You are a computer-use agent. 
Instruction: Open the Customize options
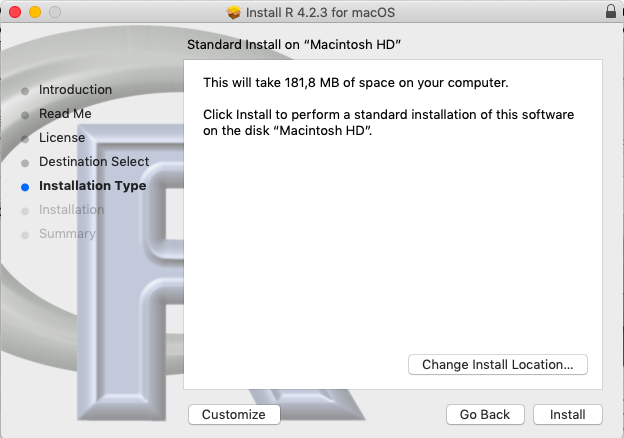point(234,415)
